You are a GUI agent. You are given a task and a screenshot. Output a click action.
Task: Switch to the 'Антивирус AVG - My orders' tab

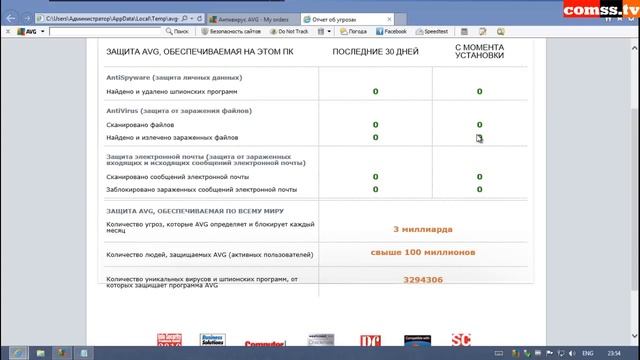(x=253, y=20)
